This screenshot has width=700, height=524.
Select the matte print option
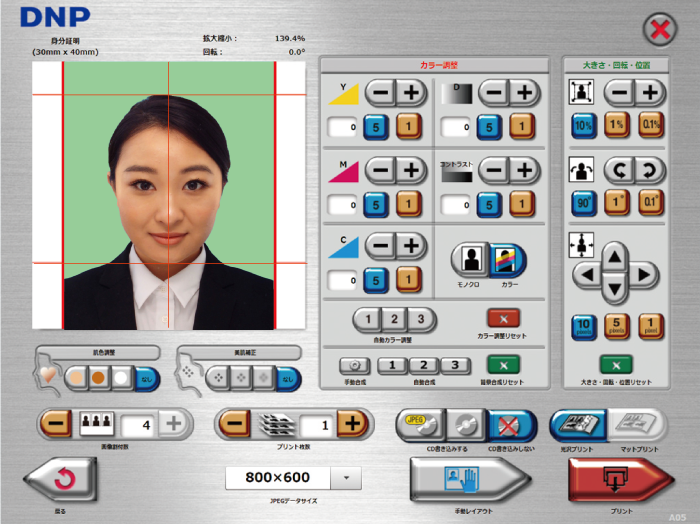633,423
